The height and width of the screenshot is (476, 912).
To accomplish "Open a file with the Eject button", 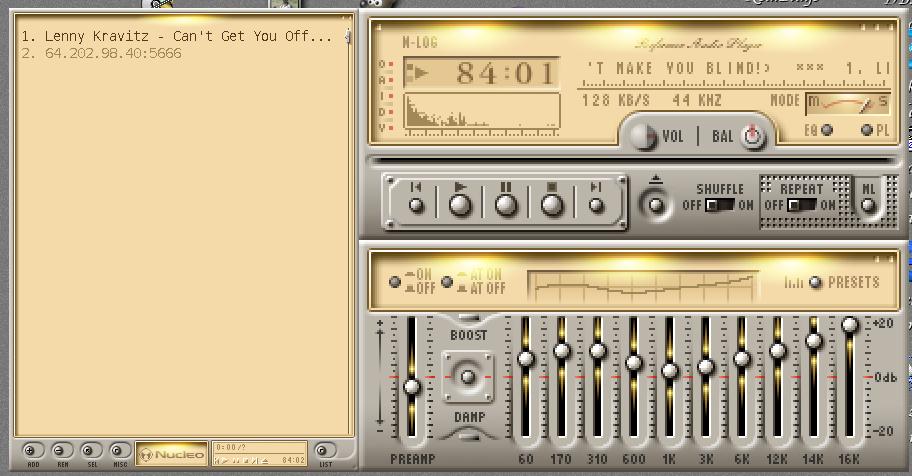I will [x=656, y=205].
